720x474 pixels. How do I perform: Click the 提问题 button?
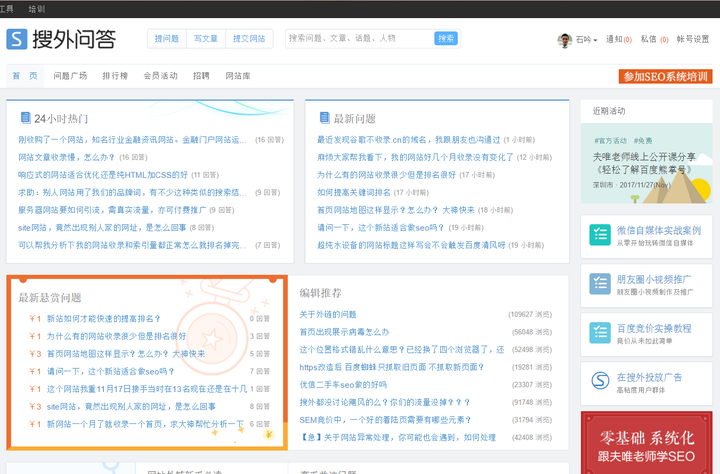pyautogui.click(x=167, y=39)
